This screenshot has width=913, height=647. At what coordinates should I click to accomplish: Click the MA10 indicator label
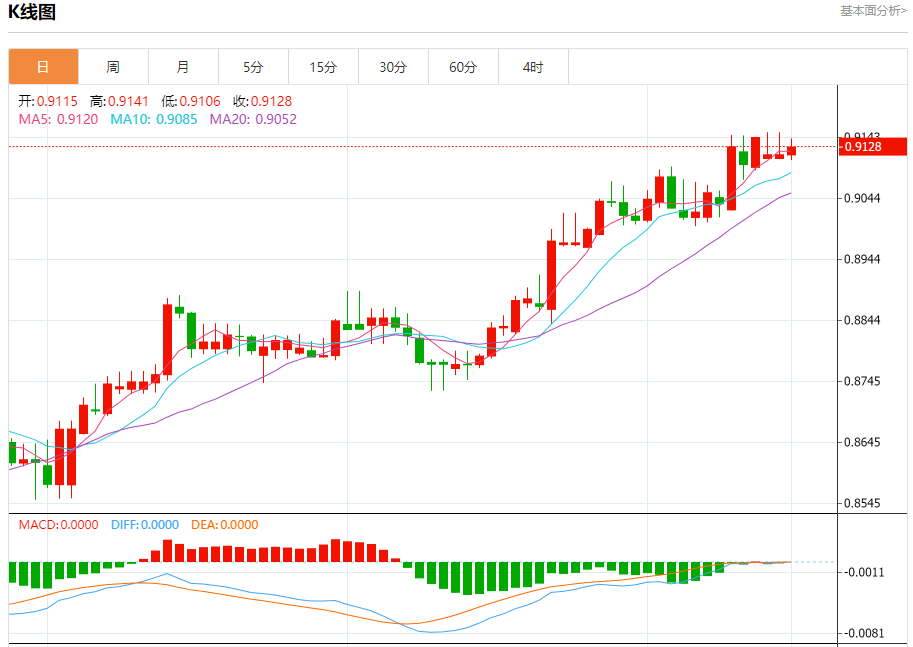point(154,119)
